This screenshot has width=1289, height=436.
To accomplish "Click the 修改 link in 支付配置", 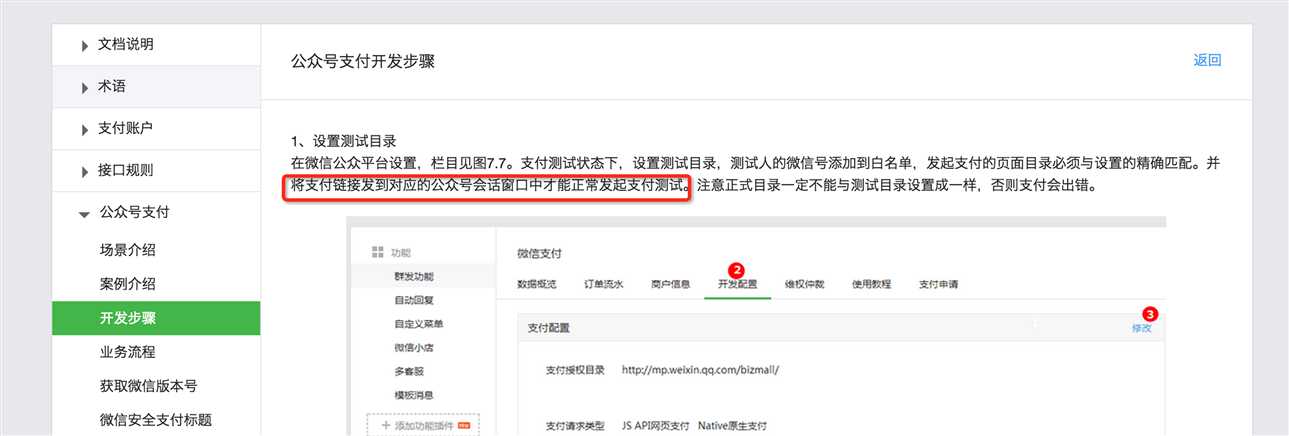I will pyautogui.click(x=1141, y=328).
